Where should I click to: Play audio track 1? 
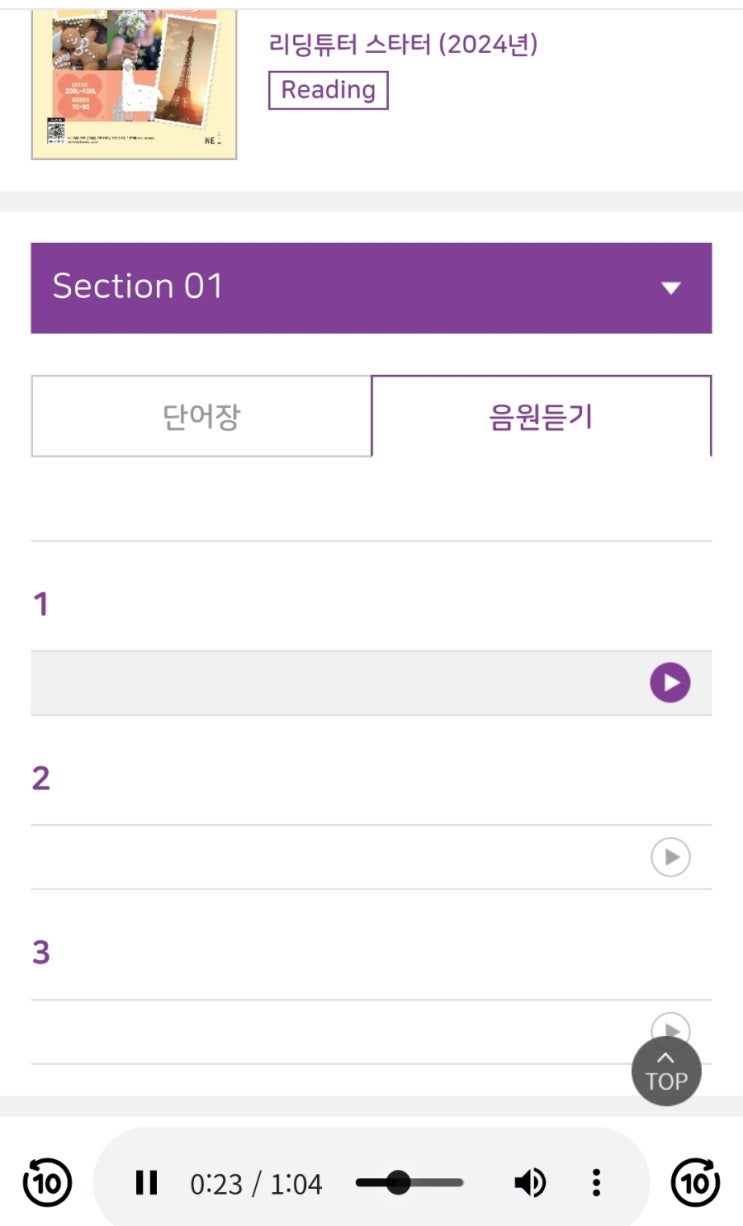pyautogui.click(x=670, y=683)
